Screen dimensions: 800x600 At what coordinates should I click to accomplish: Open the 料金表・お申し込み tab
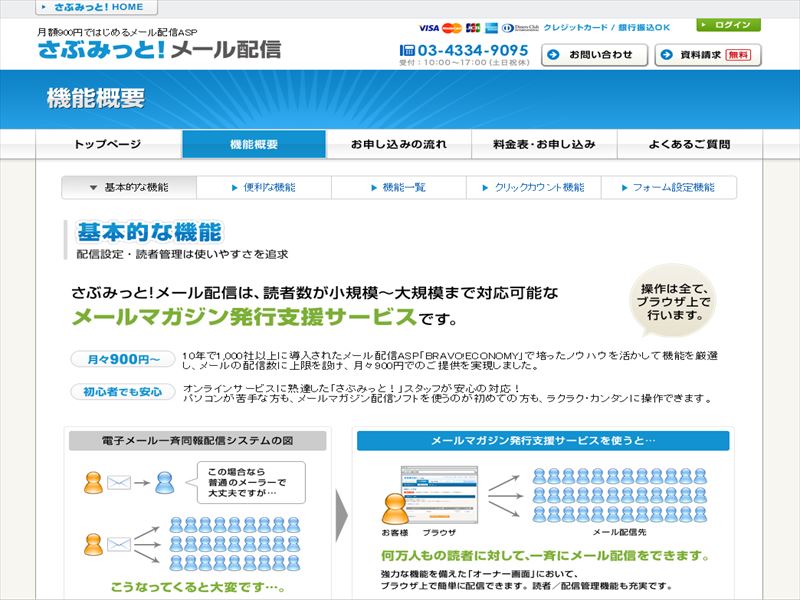coord(544,144)
